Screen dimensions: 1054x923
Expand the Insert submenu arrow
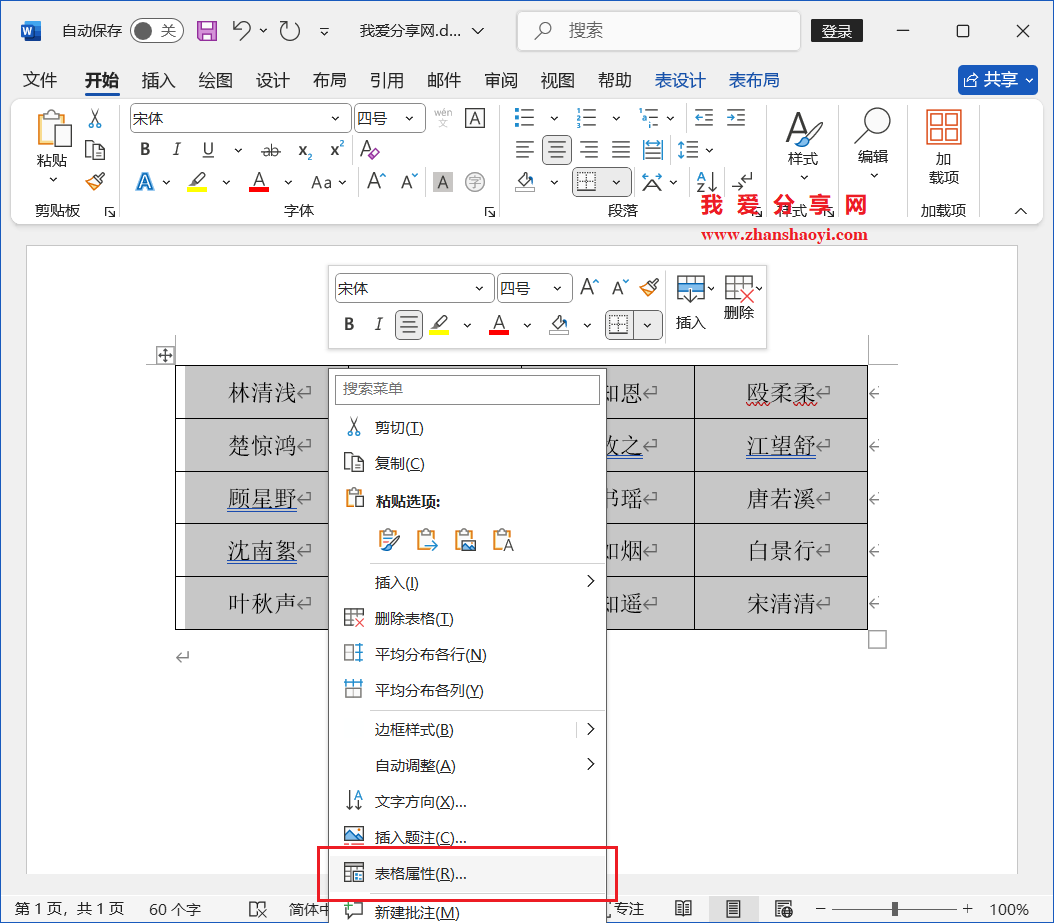(x=590, y=581)
